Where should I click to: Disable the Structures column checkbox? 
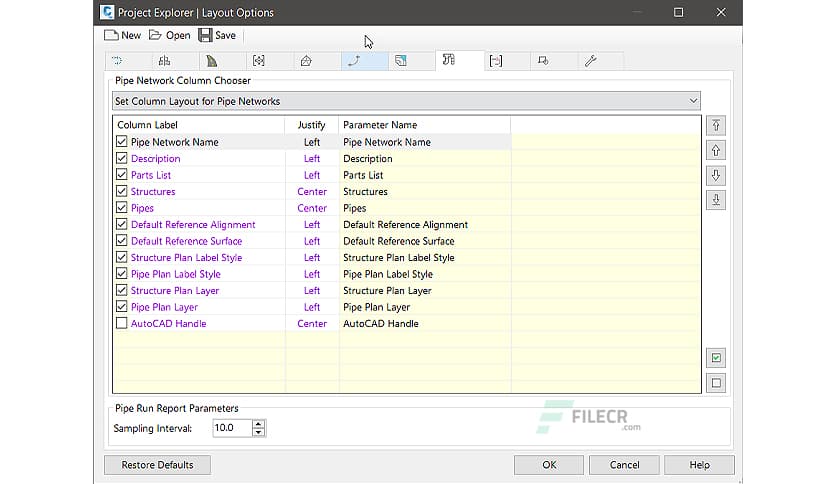122,191
